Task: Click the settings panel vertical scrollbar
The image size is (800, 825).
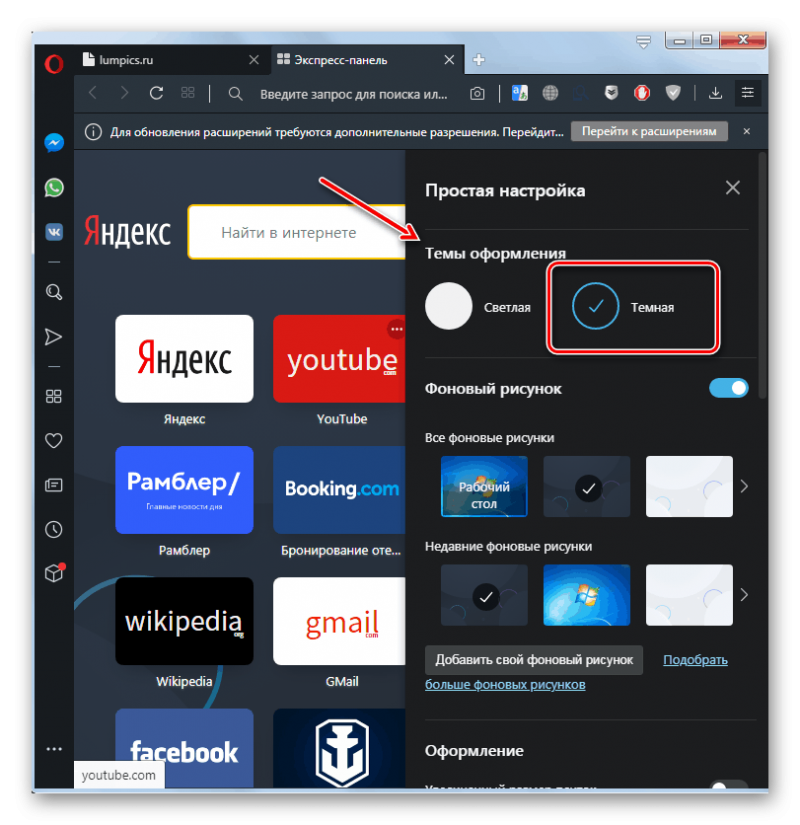Action: coord(763,276)
